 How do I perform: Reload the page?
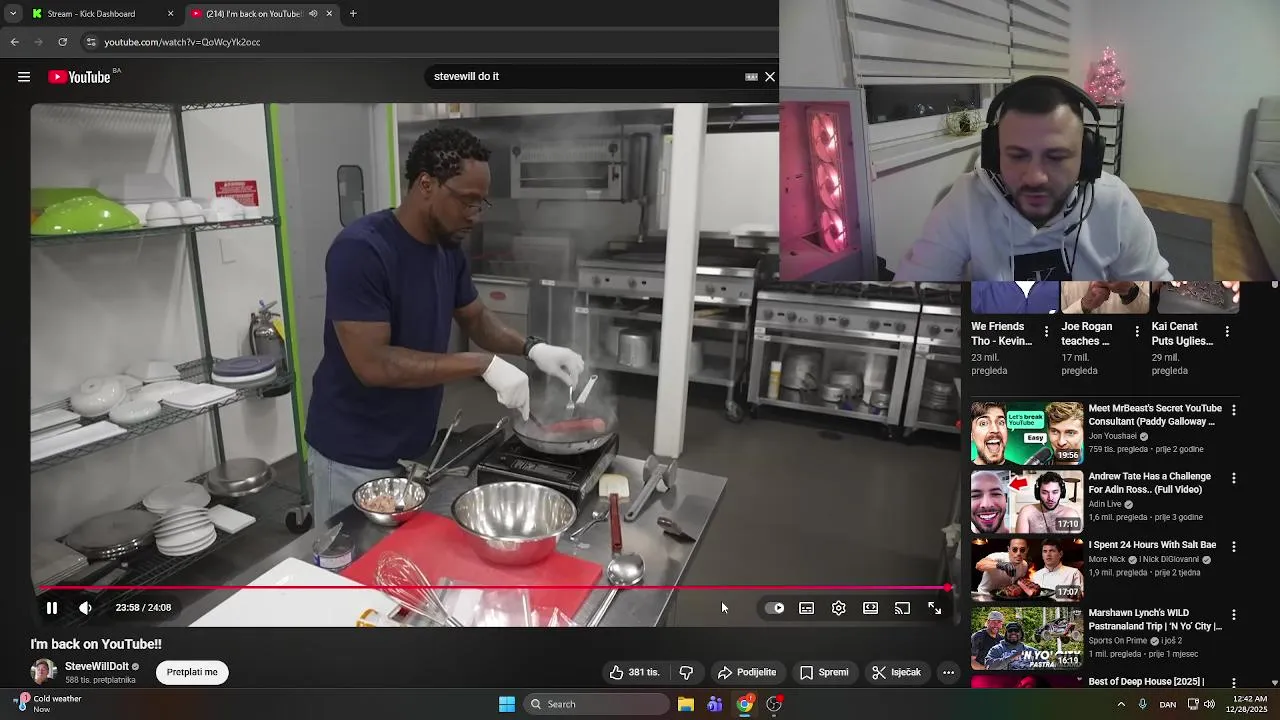pos(62,42)
